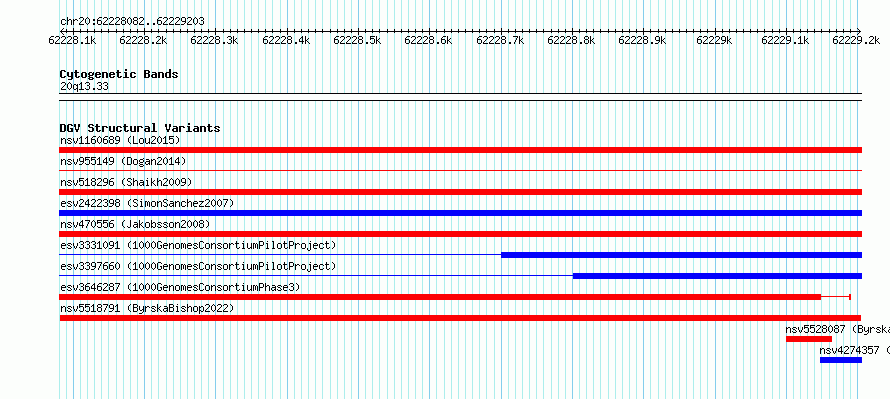Select the red esv3646287 variant bar
The height and width of the screenshot is (399, 890).
coord(440,297)
